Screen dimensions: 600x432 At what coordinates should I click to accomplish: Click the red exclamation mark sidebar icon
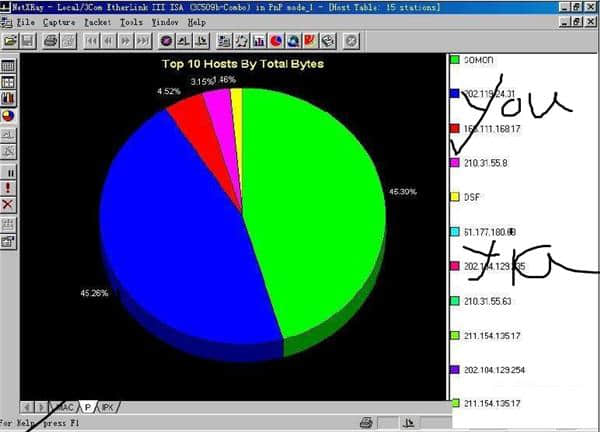tap(8, 187)
